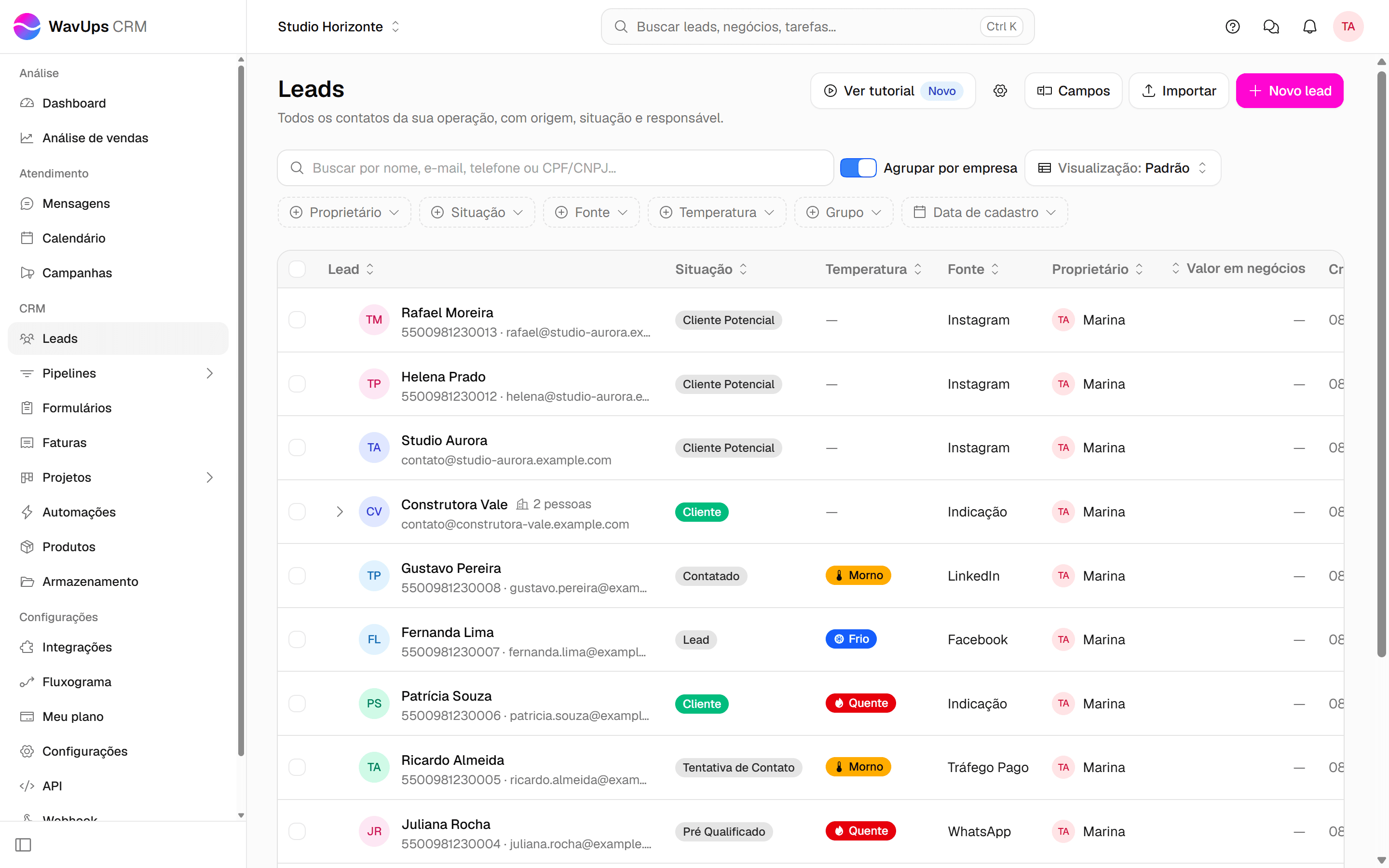Screen dimensions: 1389x868
Task: Open Studio Horizonte workspace switcher
Action: [x=339, y=27]
